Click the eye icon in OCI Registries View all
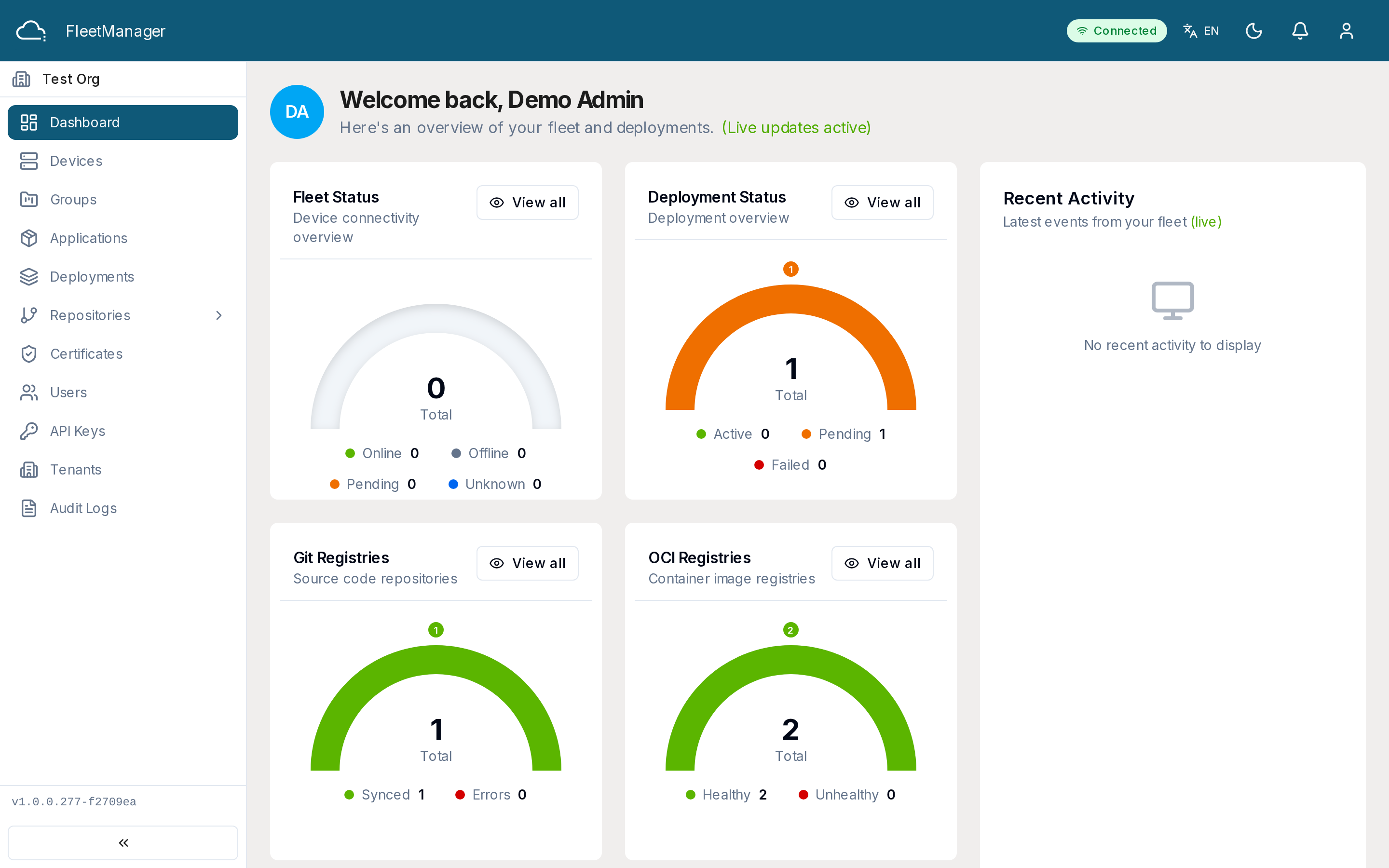Image resolution: width=1389 pixels, height=868 pixels. click(852, 563)
